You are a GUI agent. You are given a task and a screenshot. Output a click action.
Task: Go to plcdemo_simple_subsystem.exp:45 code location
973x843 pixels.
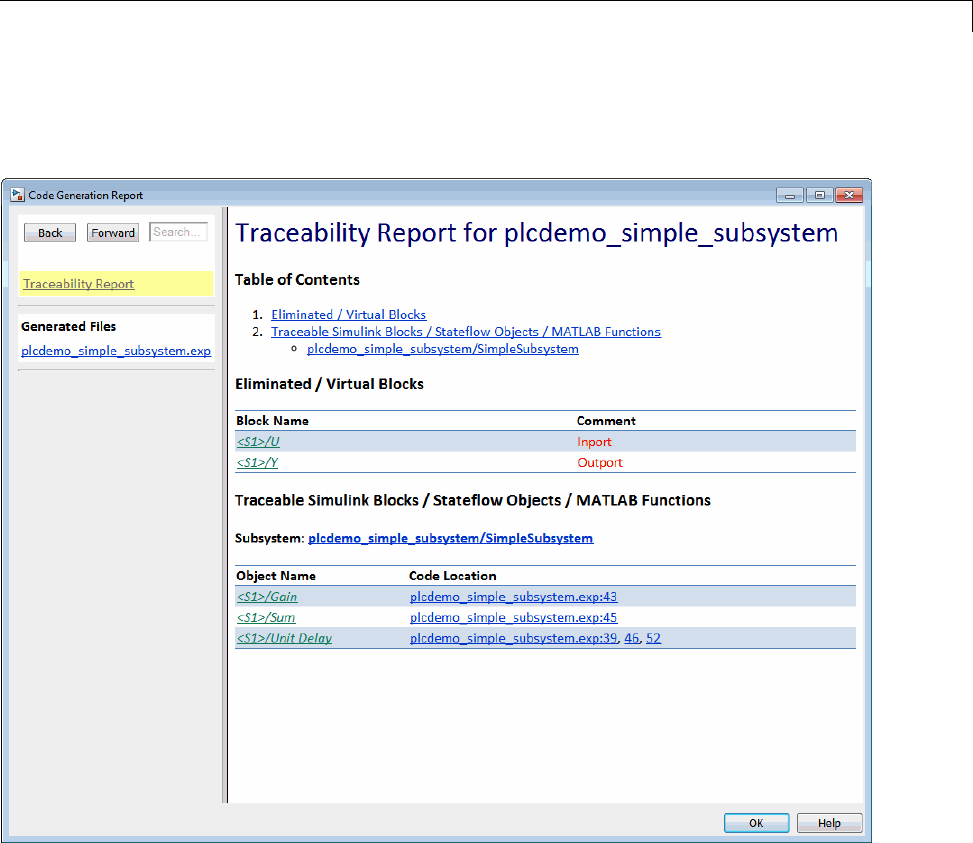[x=513, y=618]
